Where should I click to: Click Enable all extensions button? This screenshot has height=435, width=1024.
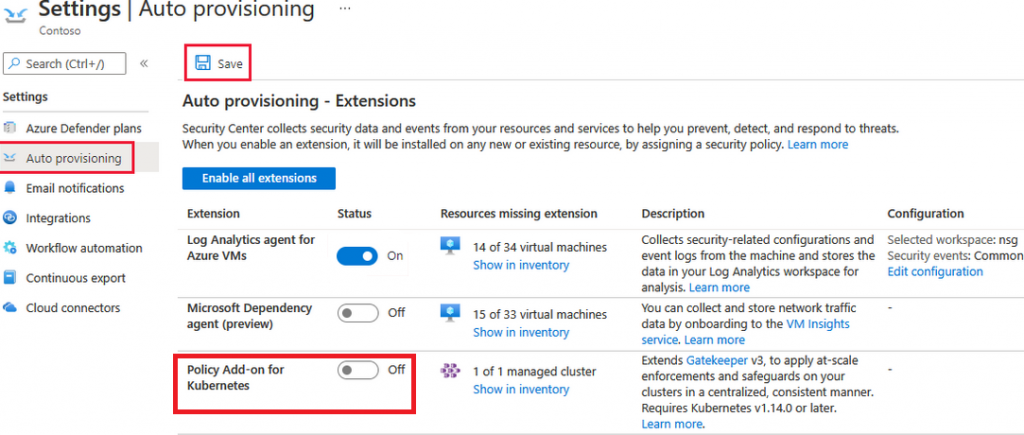click(x=259, y=178)
